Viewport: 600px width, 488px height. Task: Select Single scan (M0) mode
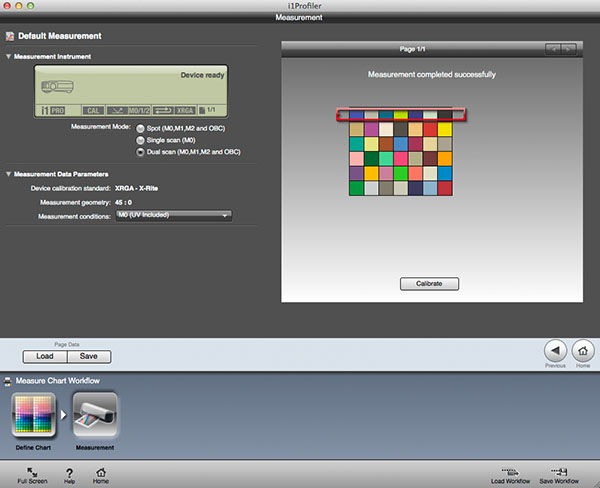pyautogui.click(x=140, y=140)
